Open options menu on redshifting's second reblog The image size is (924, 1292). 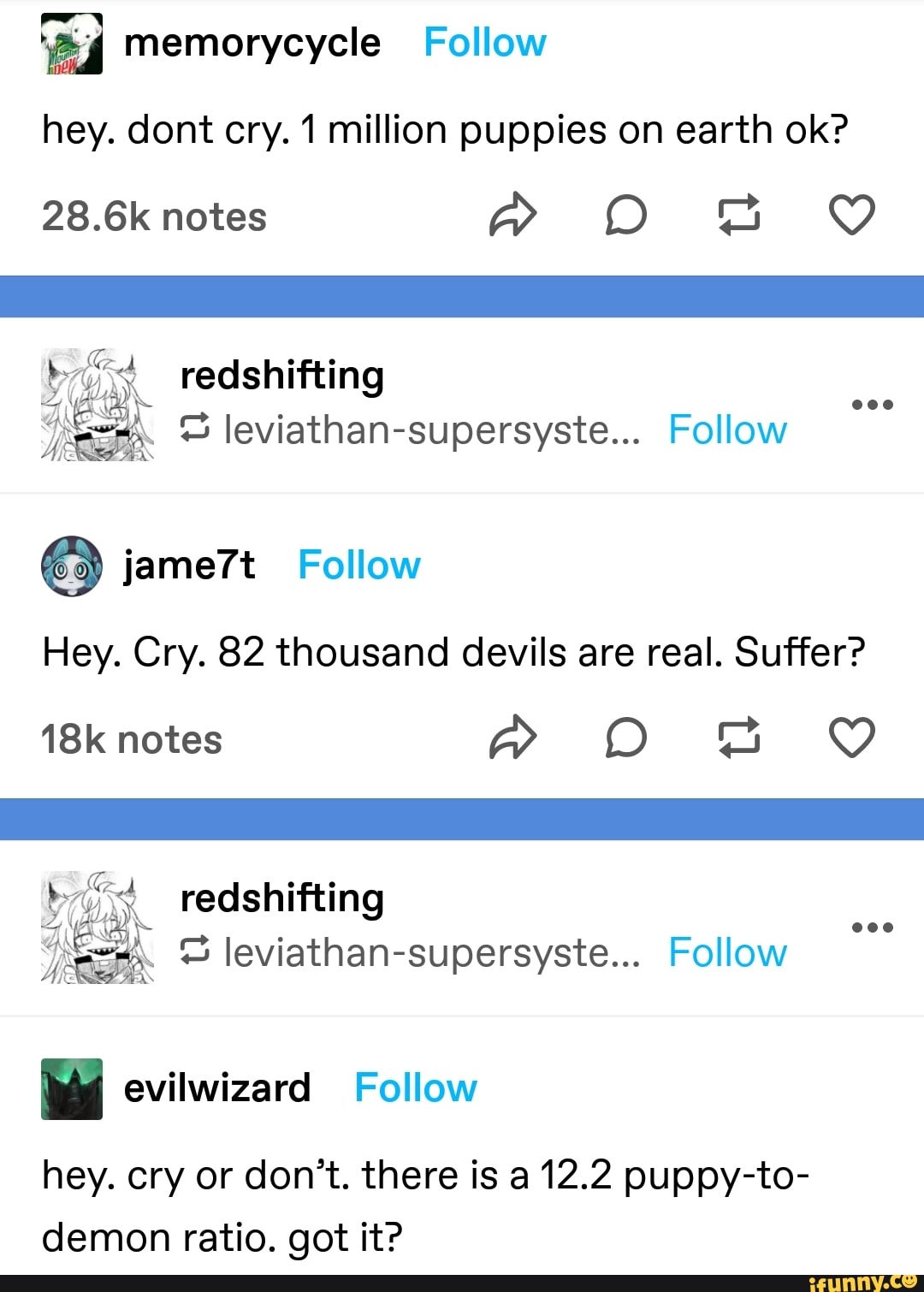(x=873, y=928)
